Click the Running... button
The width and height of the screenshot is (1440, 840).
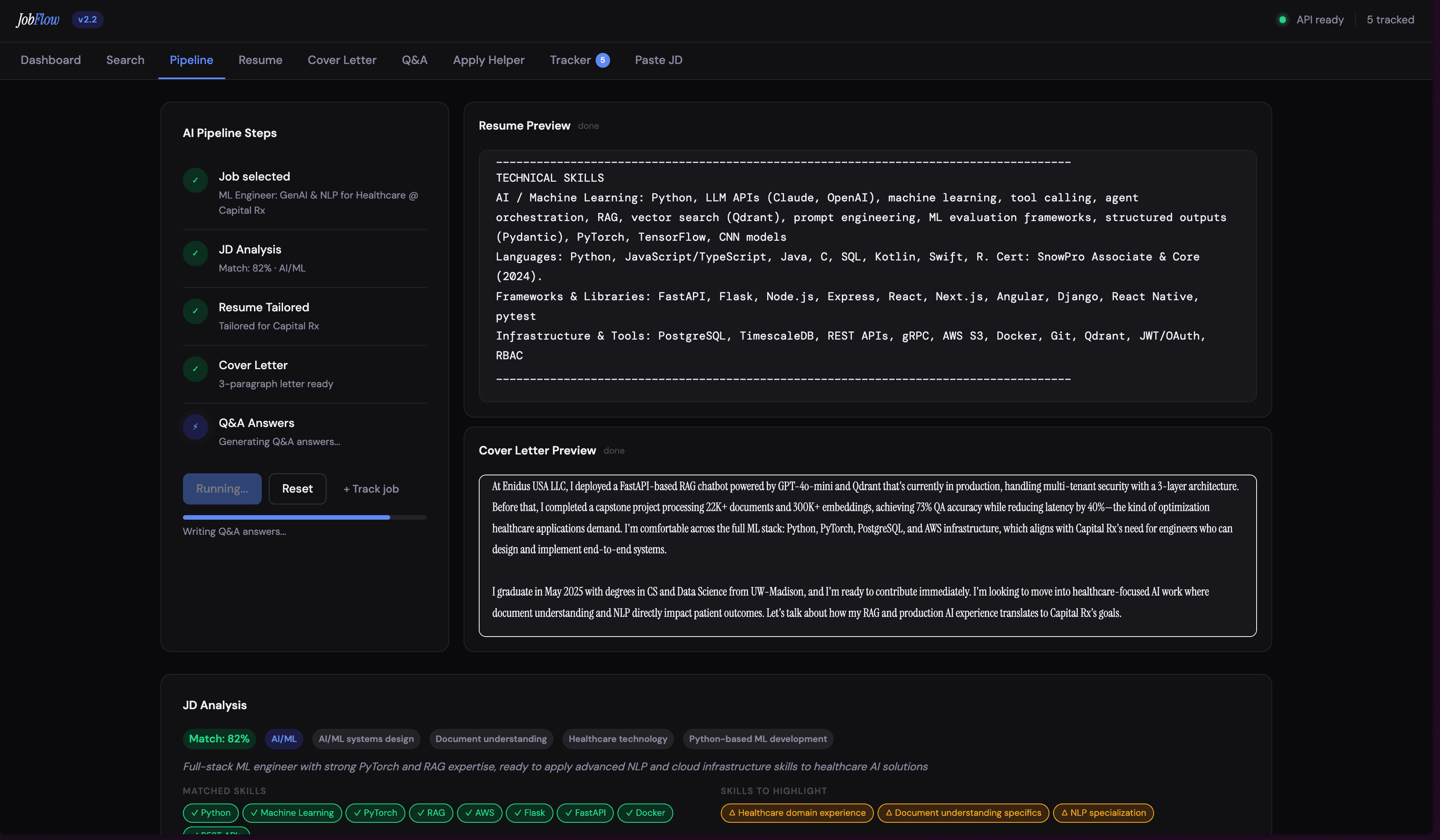click(x=222, y=488)
